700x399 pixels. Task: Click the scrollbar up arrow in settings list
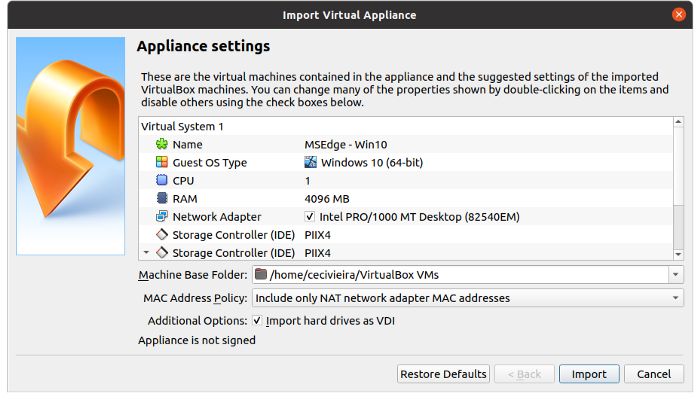[x=678, y=122]
